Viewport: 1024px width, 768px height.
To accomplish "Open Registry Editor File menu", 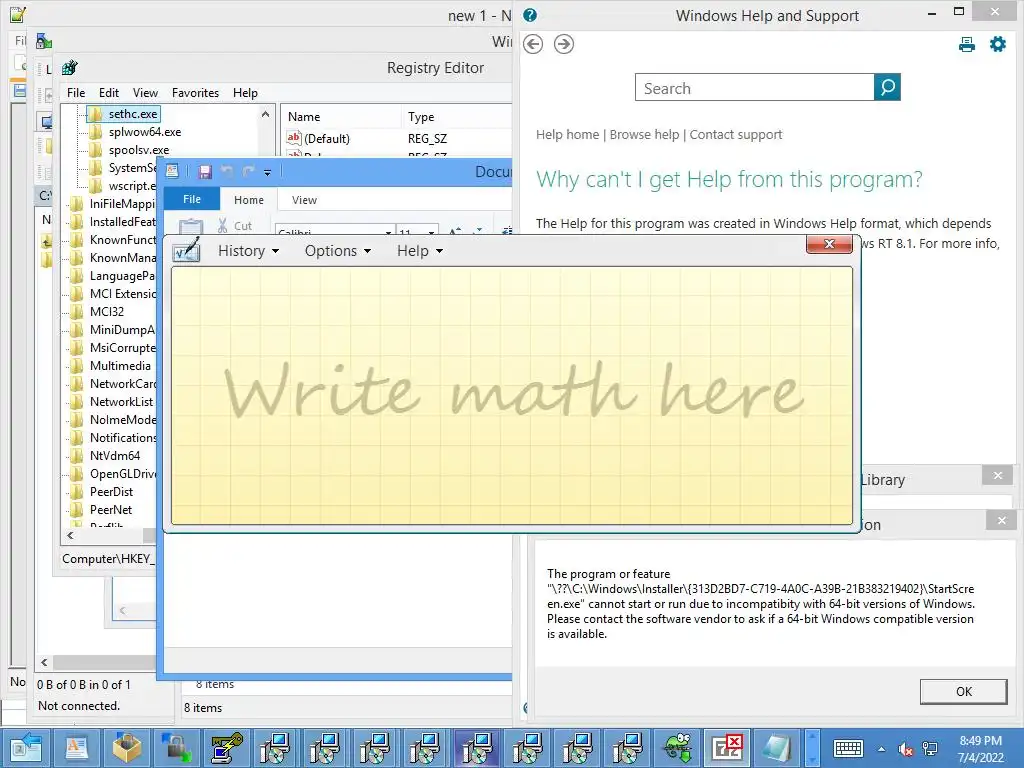I will click(76, 93).
